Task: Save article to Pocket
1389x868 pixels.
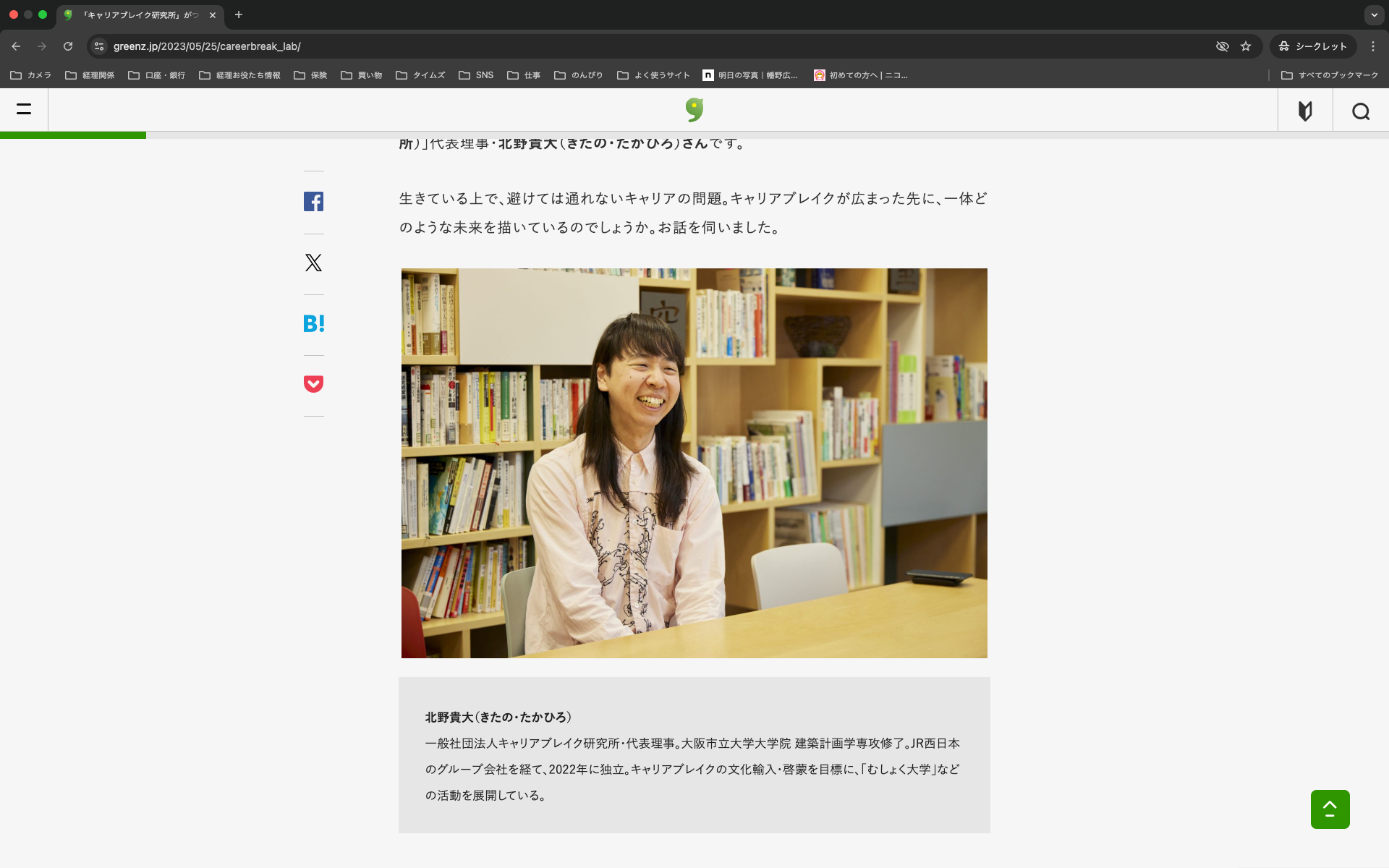Action: (313, 384)
